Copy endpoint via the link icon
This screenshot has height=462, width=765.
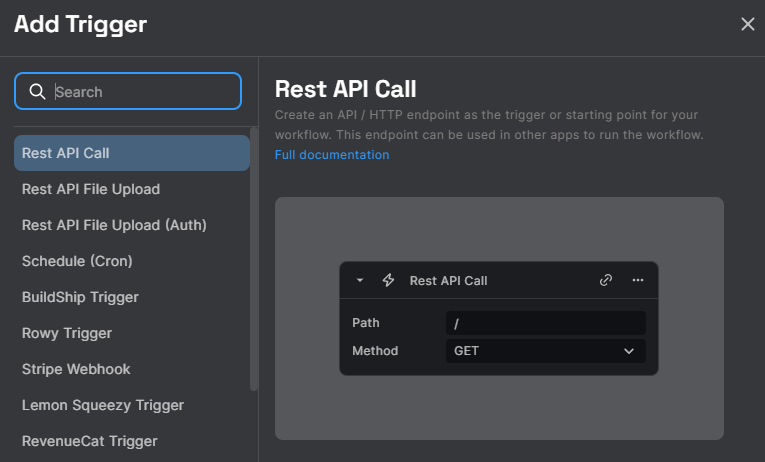[606, 280]
